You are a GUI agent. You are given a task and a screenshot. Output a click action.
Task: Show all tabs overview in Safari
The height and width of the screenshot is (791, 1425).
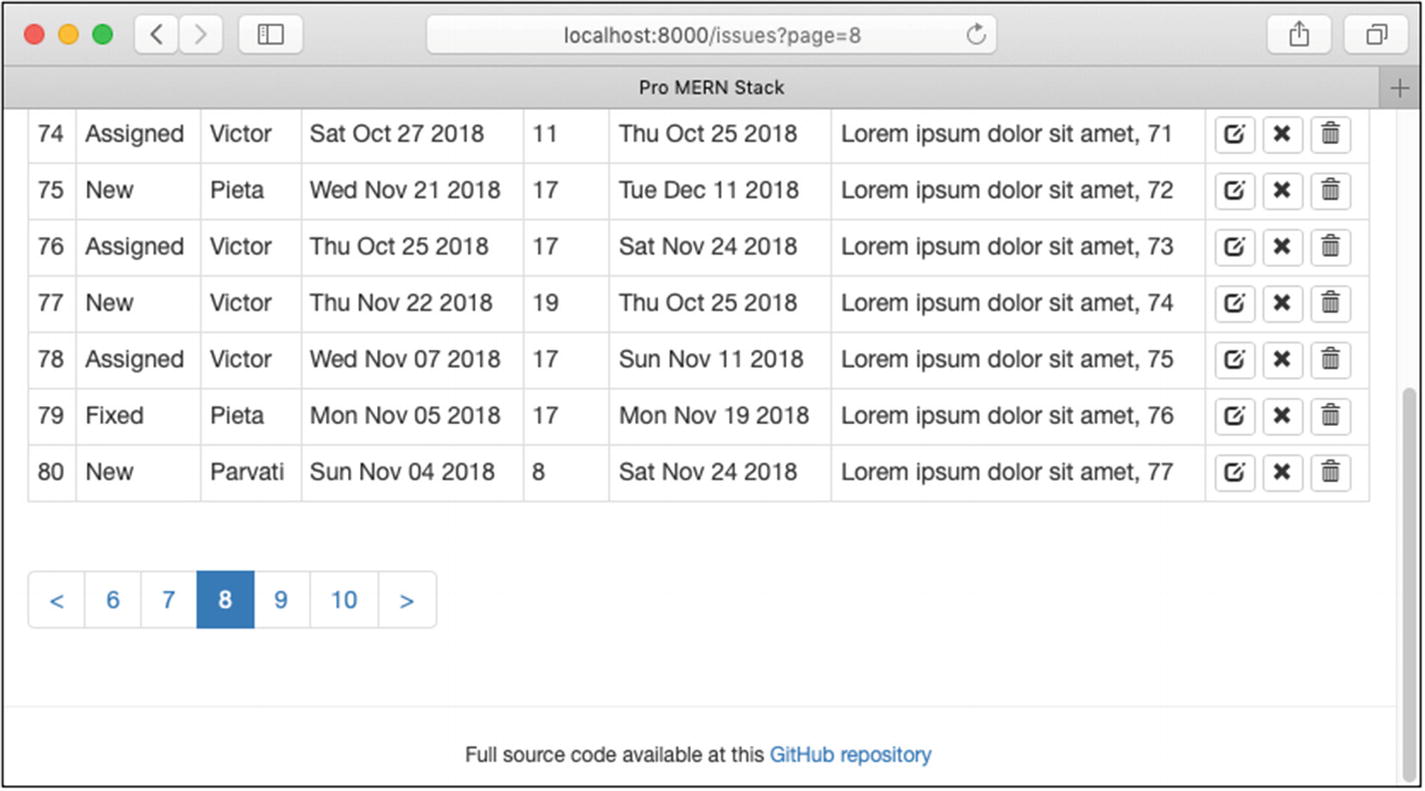point(1377,35)
